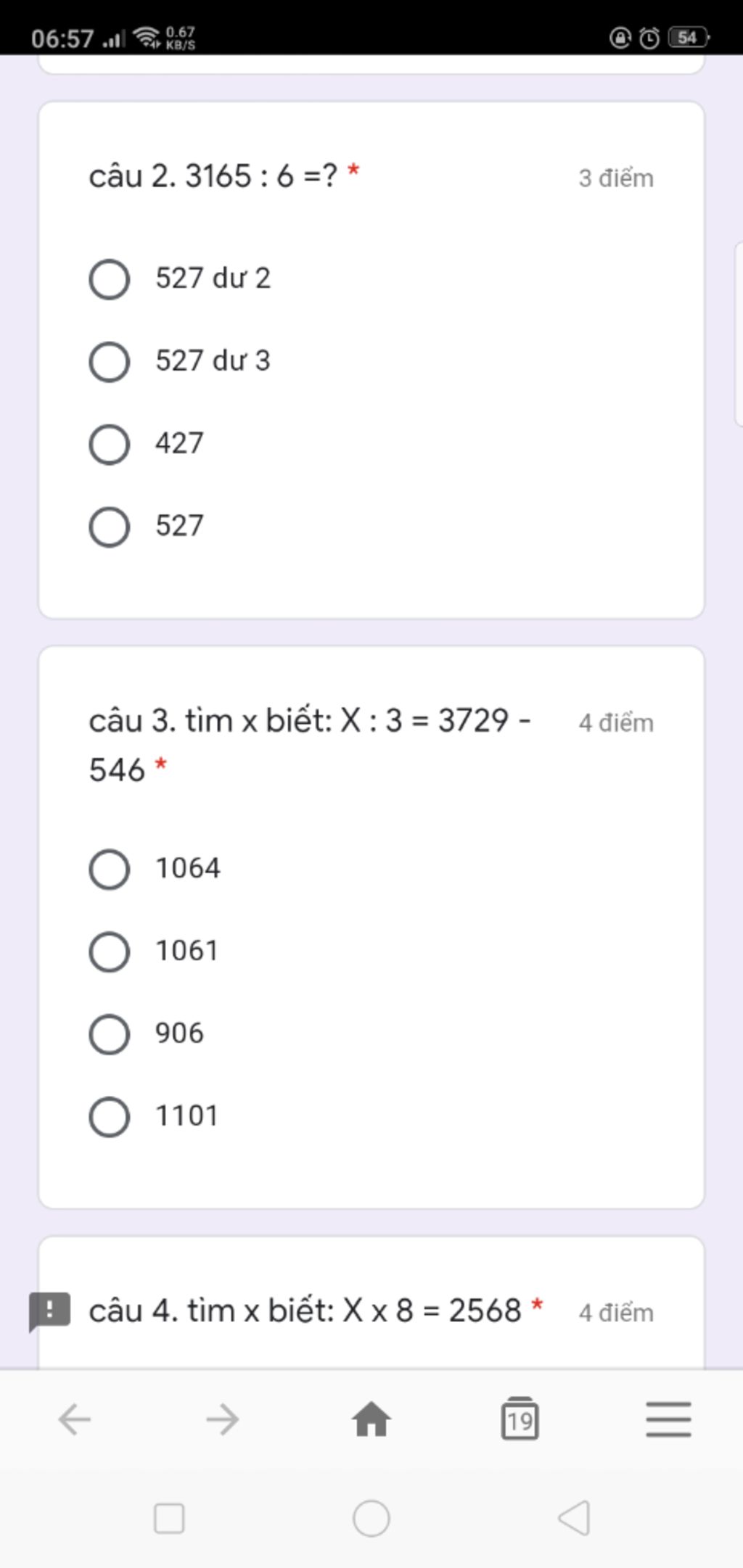Select answer 1061 for câu 3

[x=110, y=952]
